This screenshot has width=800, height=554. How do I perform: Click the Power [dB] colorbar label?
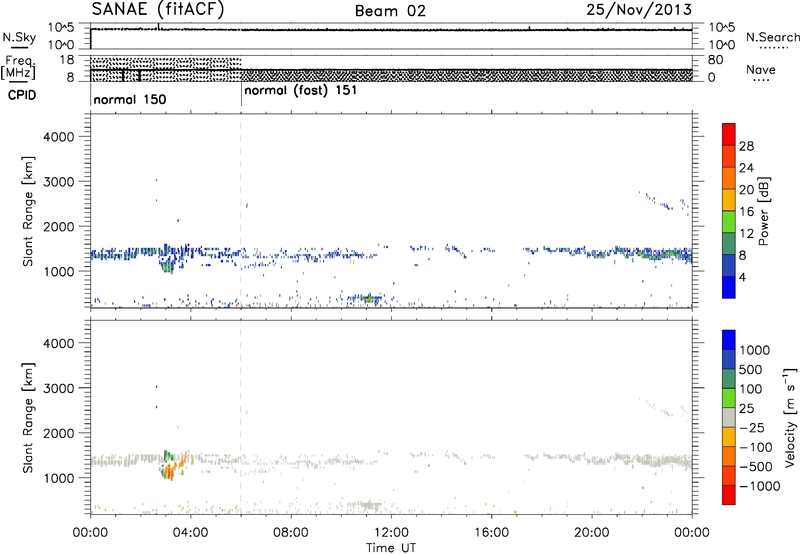[x=763, y=211]
